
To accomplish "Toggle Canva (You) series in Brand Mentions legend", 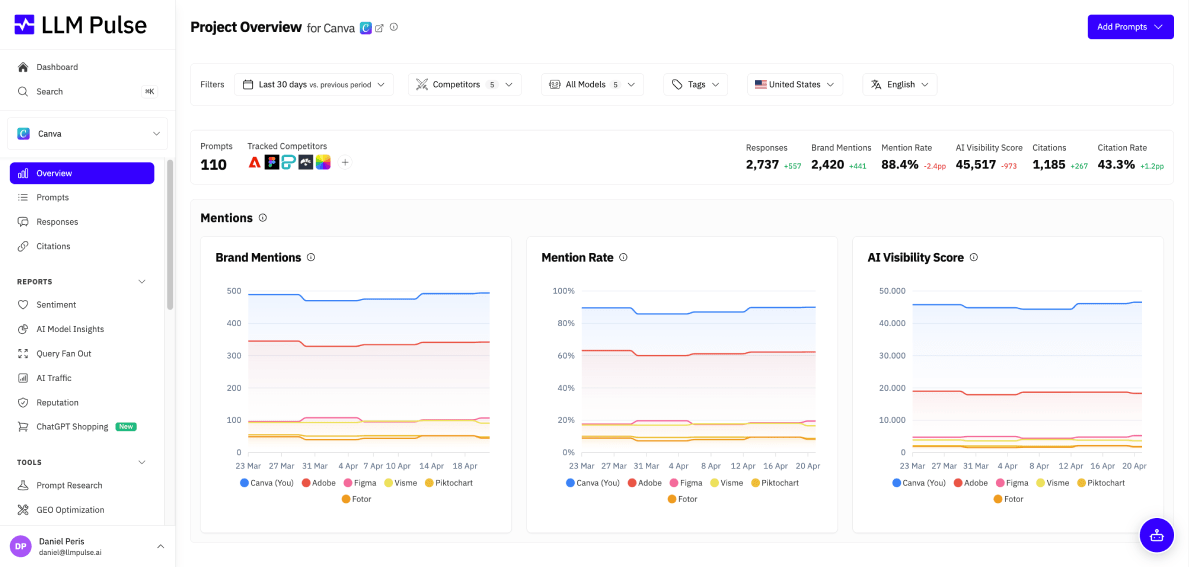I will [271, 483].
